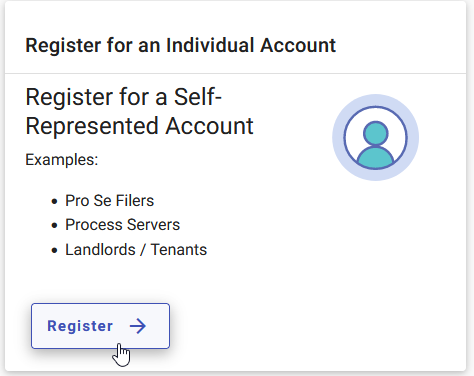Click the right arrow icon inside Register button

[138, 326]
